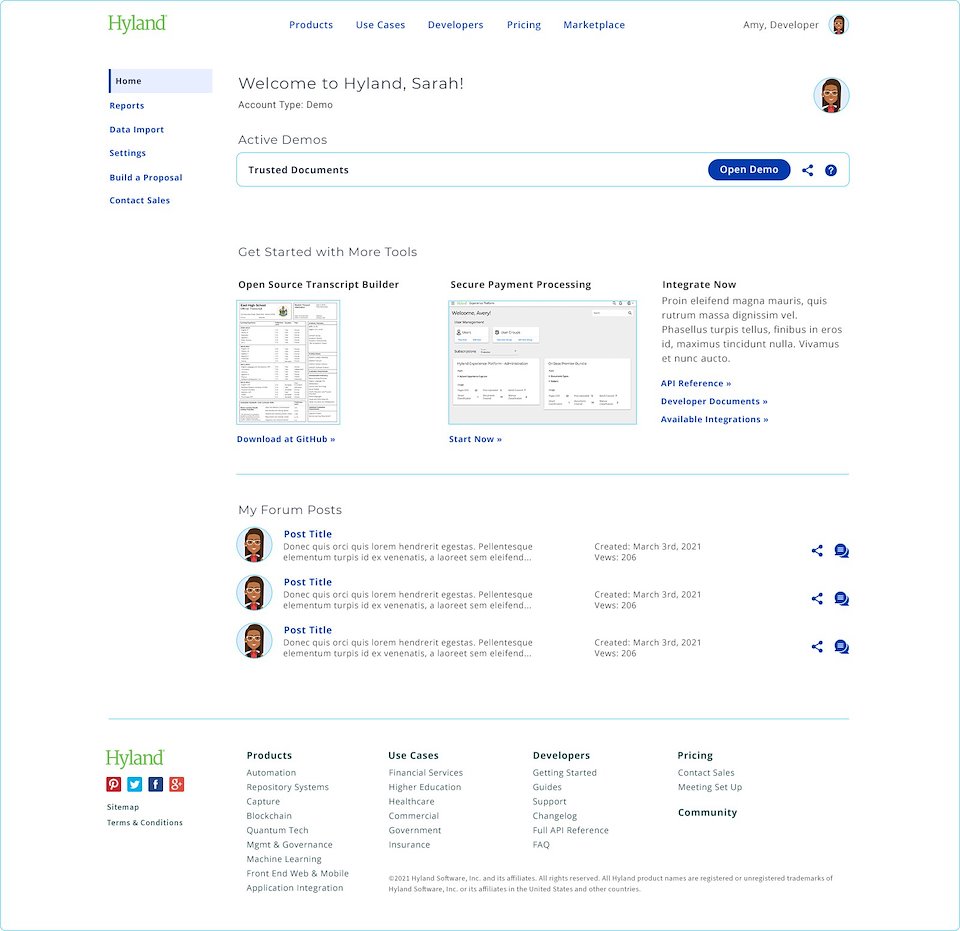Share the third forum post
The width and height of the screenshot is (960, 931).
[x=817, y=646]
